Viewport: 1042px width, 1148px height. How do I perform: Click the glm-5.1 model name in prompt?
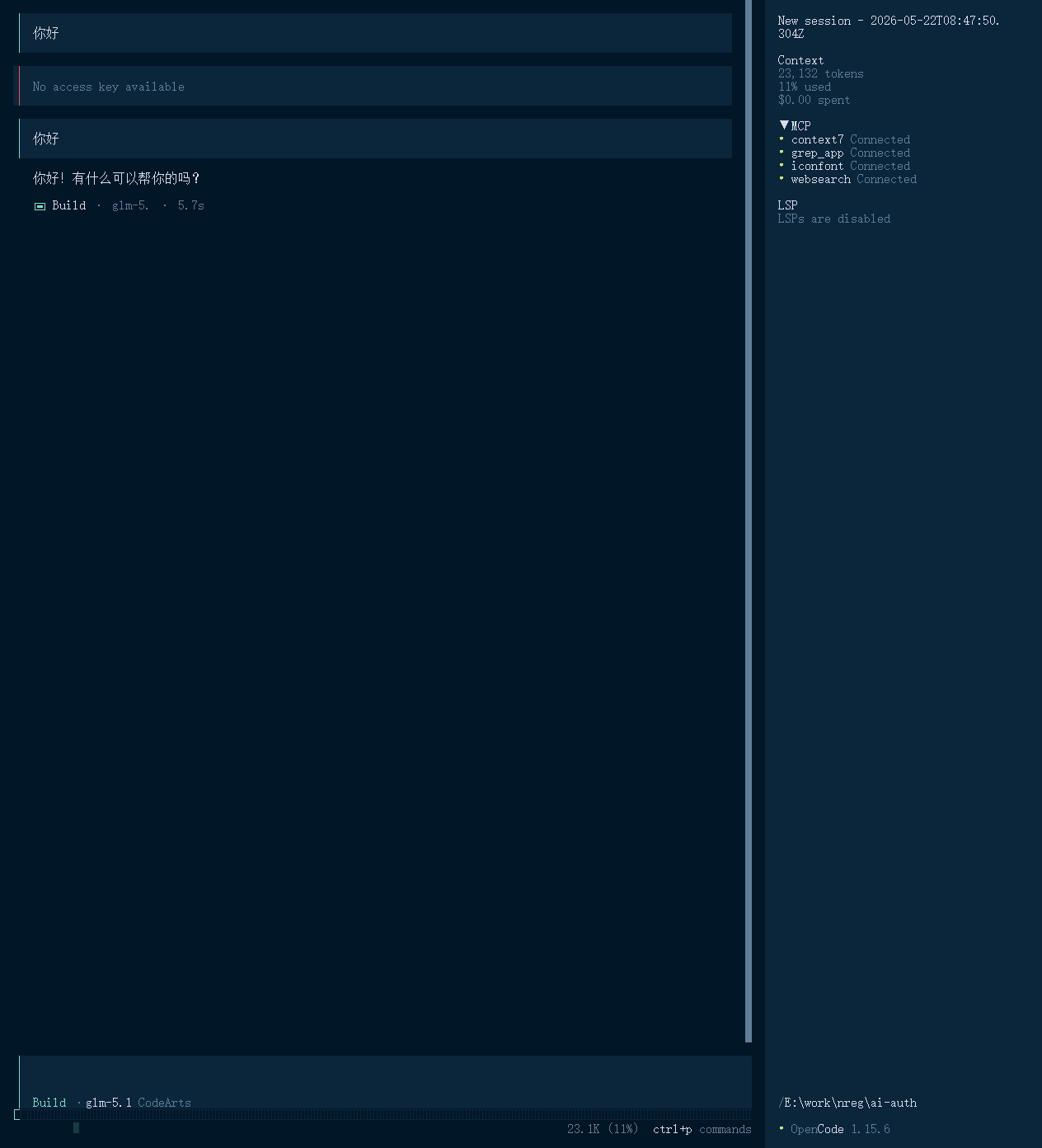click(109, 1103)
